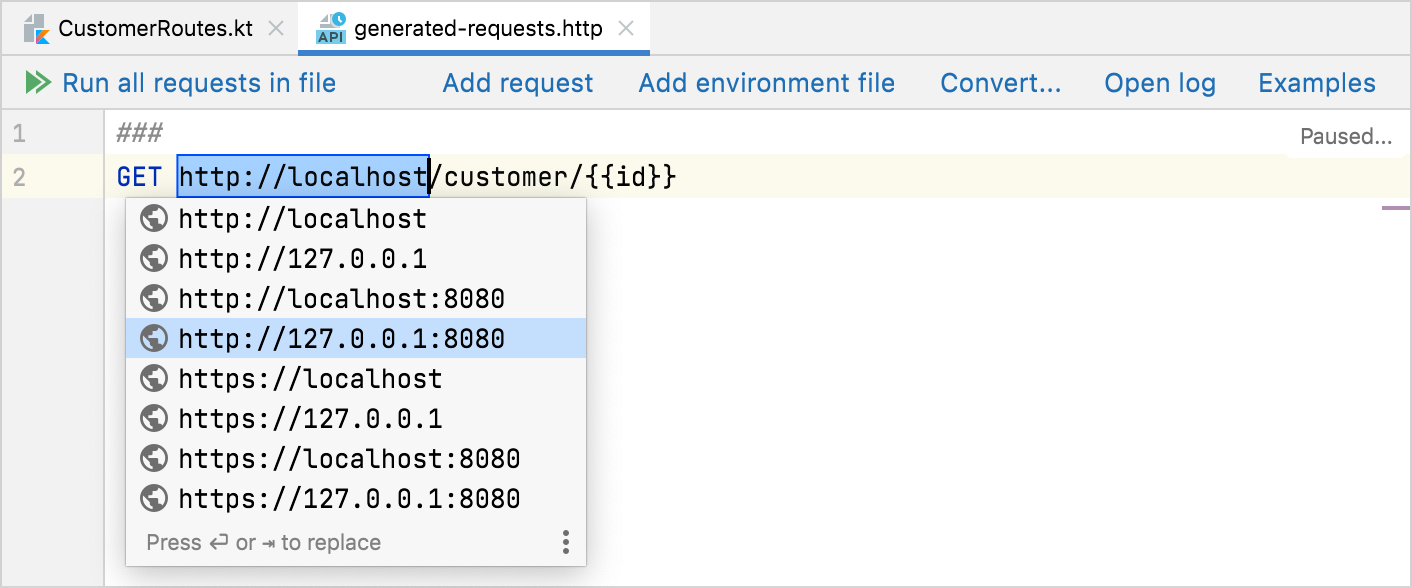Click the globe icon beside https://127.0.0.1:8080 suggestion
Viewport: 1412px width, 588px height.
coord(153,498)
